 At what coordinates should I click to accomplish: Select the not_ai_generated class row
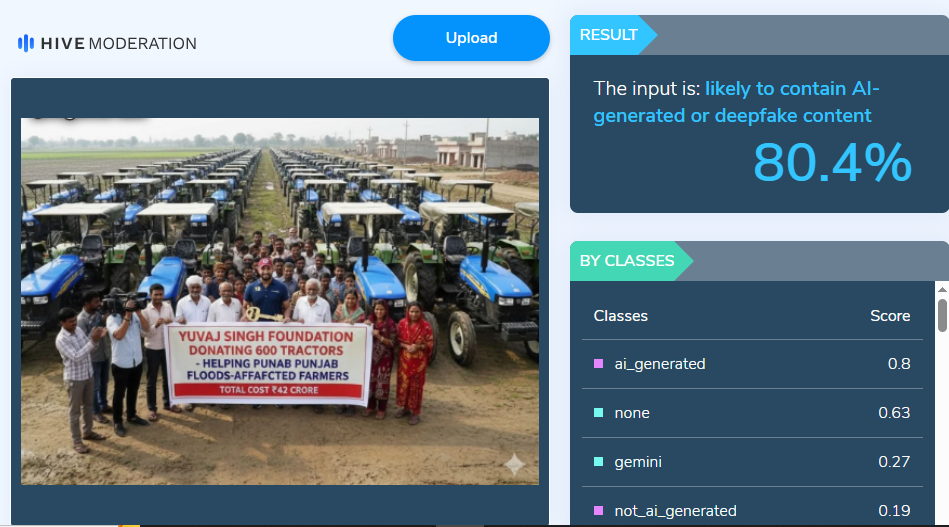coord(752,511)
